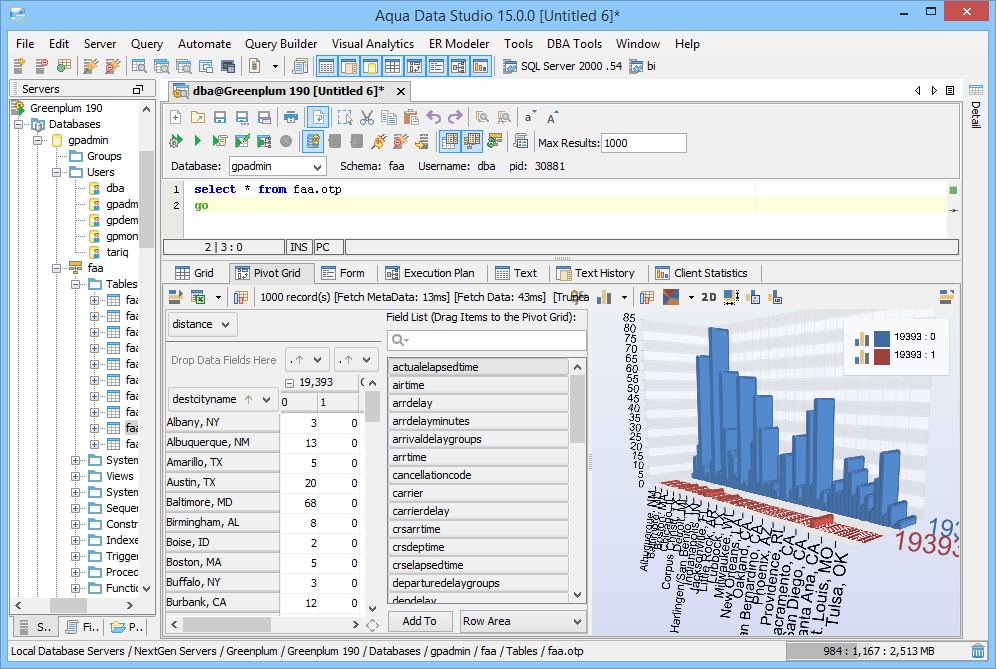Toggle the Form view button in main toolbar

[436, 66]
